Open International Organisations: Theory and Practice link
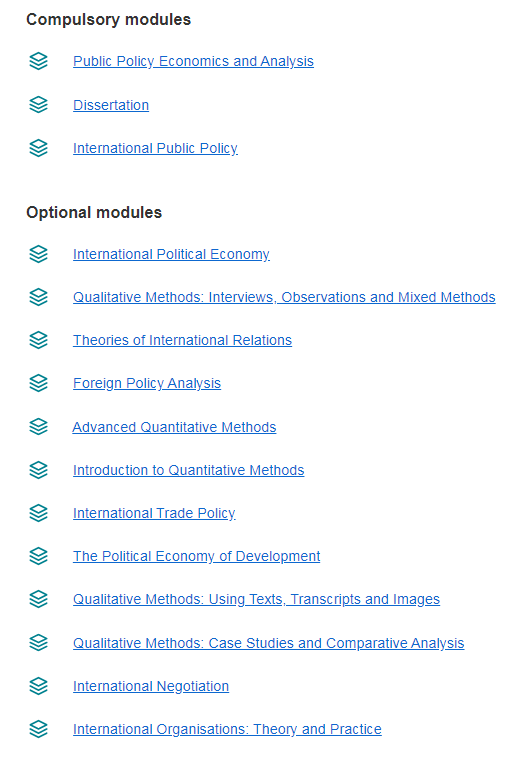The height and width of the screenshot is (773, 528). pyautogui.click(x=227, y=729)
